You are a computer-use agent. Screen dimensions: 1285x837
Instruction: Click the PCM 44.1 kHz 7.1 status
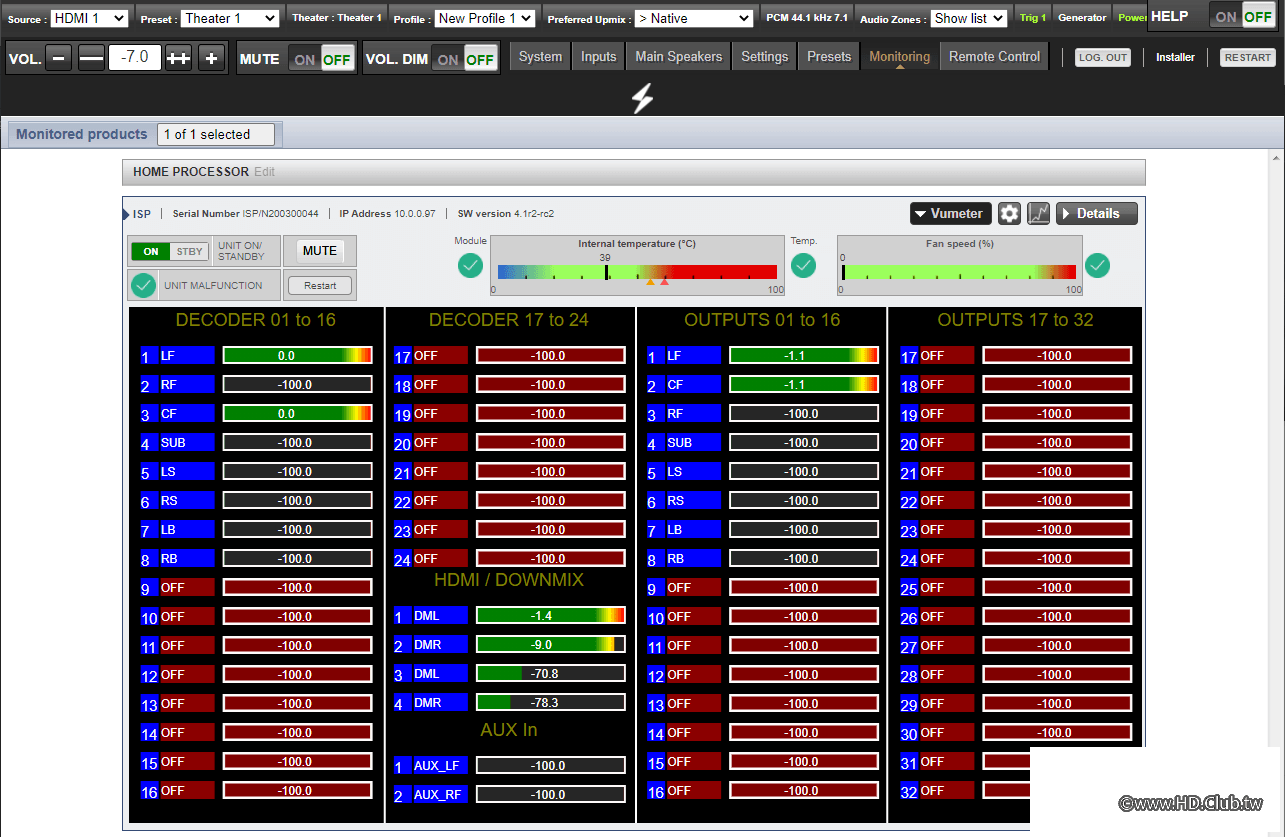pos(806,18)
